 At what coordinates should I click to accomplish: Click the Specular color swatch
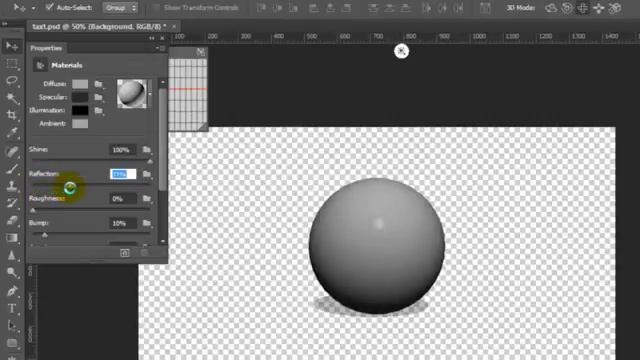coord(80,97)
